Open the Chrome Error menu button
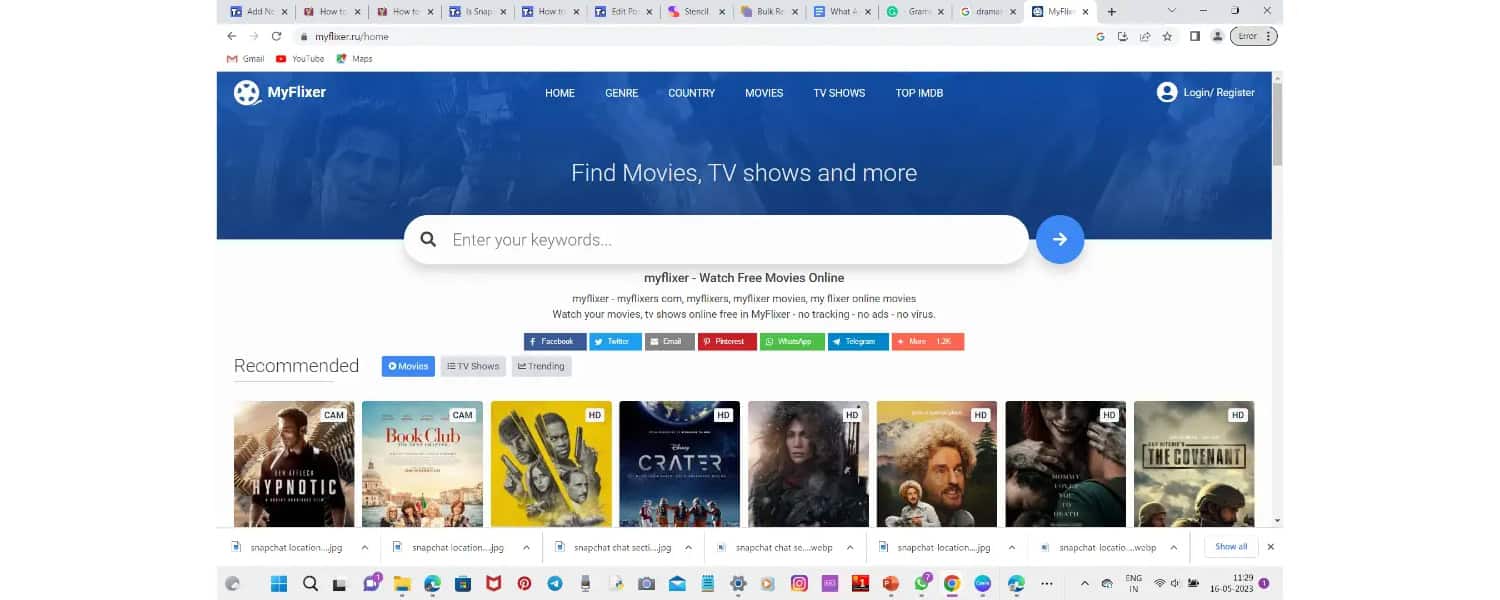1500x600 pixels. (1254, 36)
